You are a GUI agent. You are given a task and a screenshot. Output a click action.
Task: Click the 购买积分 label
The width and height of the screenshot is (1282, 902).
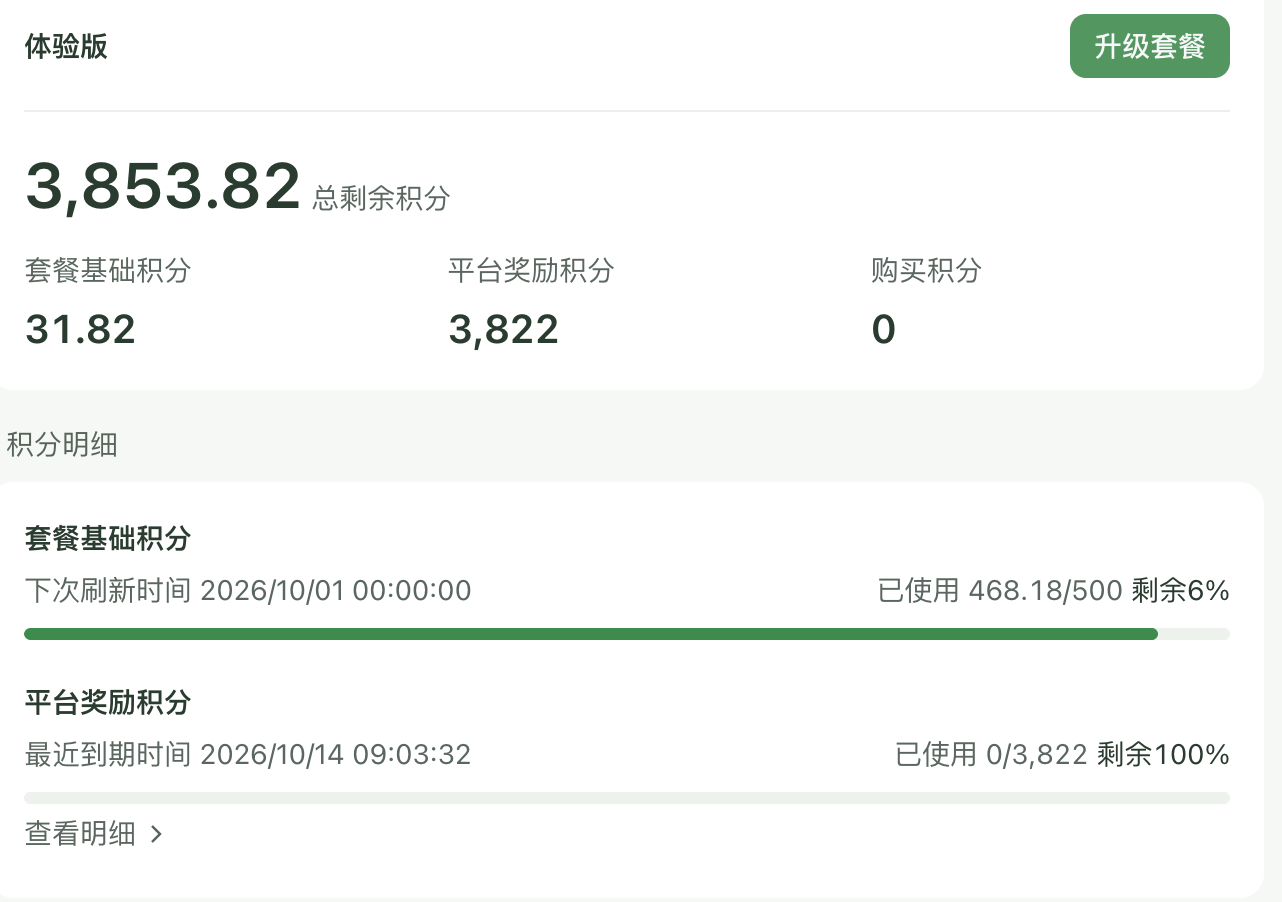(926, 270)
